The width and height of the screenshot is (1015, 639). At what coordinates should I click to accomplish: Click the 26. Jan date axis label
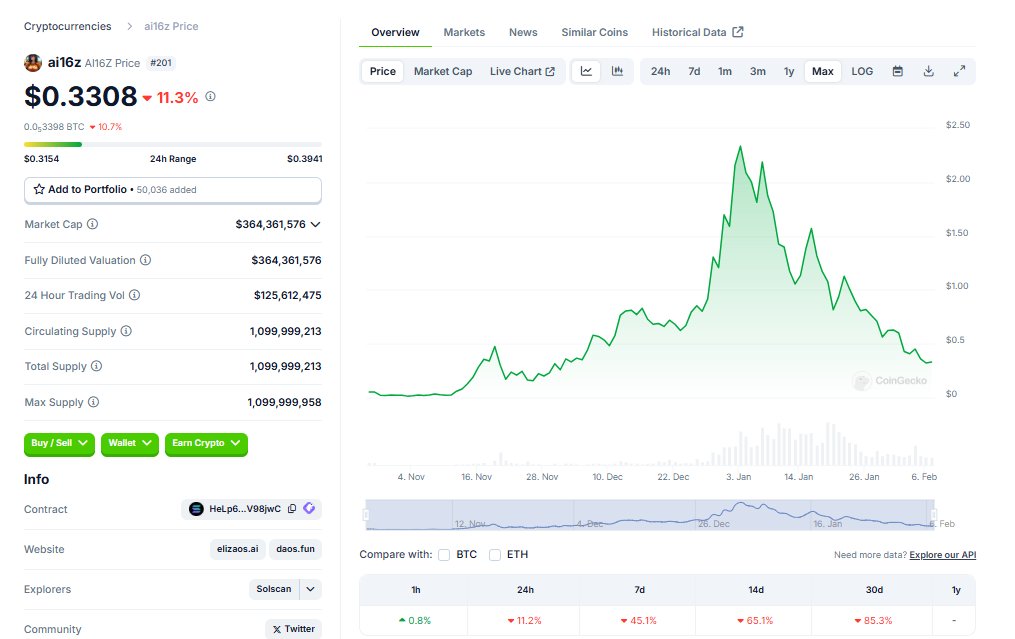click(x=864, y=477)
